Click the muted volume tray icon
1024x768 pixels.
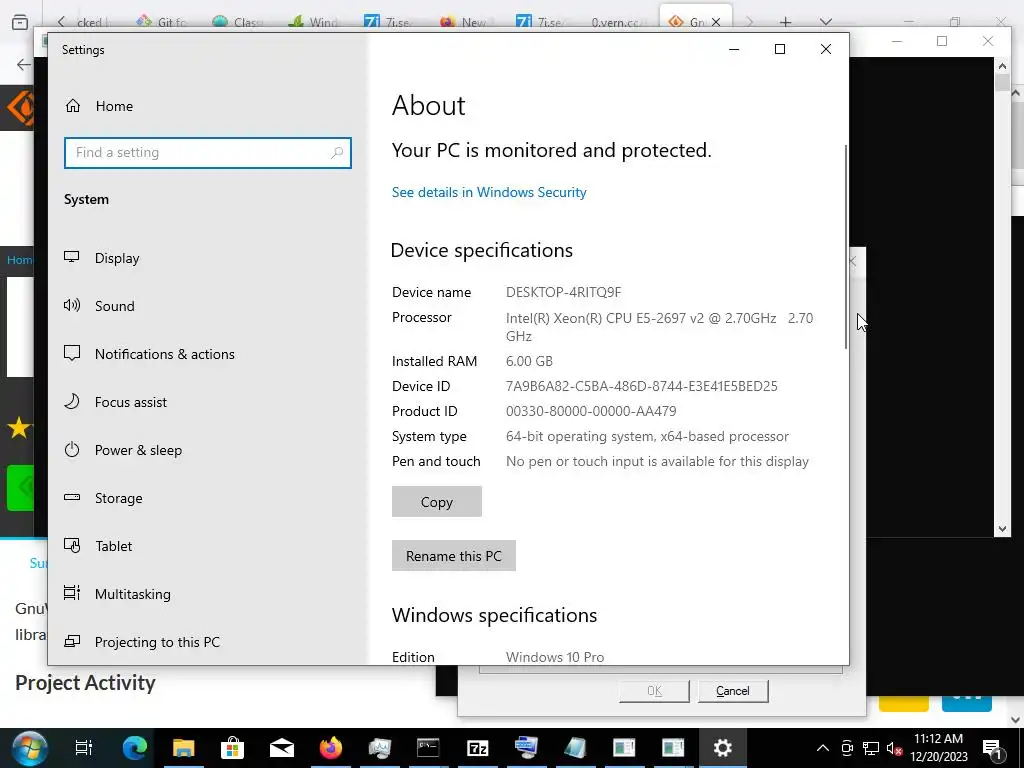pyautogui.click(x=895, y=748)
